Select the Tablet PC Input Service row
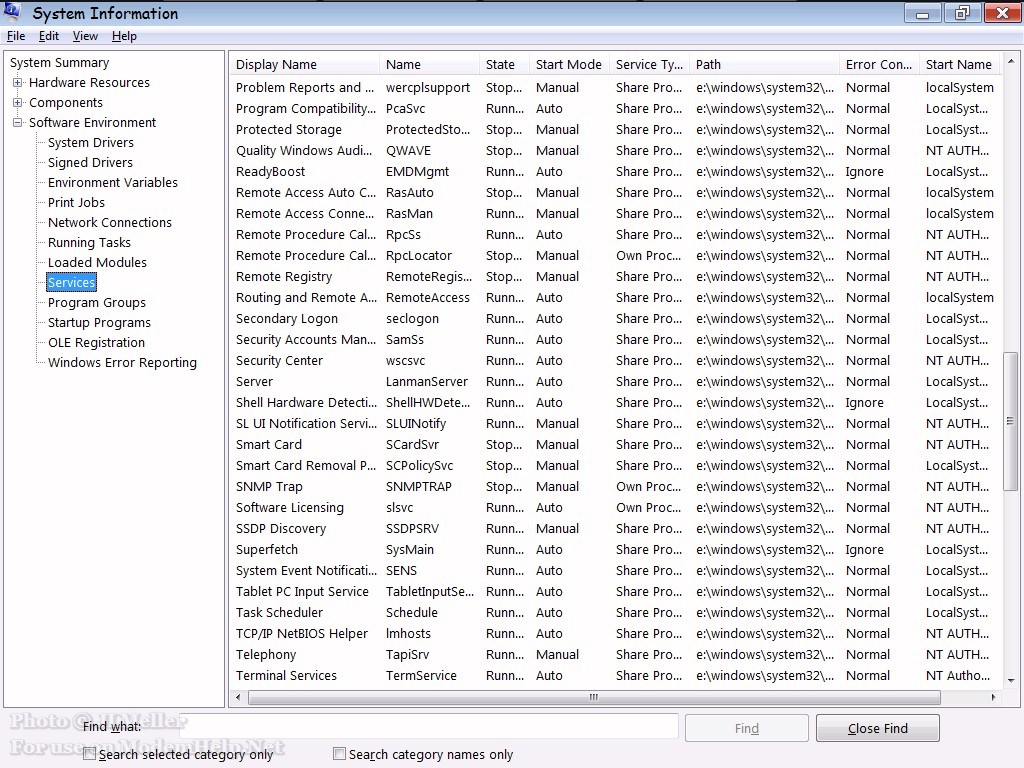Screen dimensions: 1024x768 tap(615, 592)
